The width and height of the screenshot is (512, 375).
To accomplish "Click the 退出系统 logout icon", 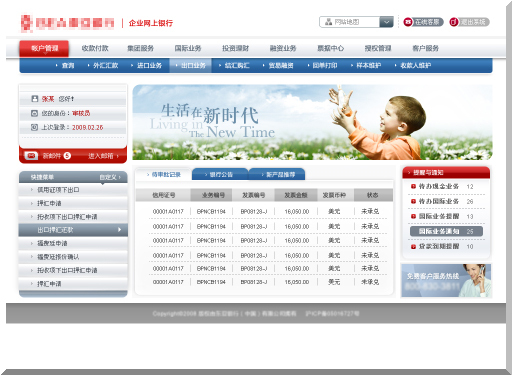I will pos(454,22).
